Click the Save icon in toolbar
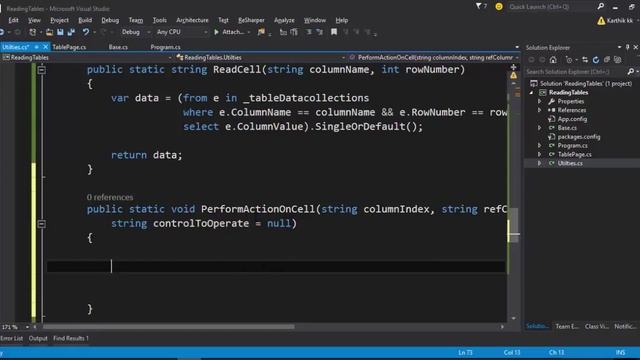Viewport: 640px width, 360px height. coord(60,32)
